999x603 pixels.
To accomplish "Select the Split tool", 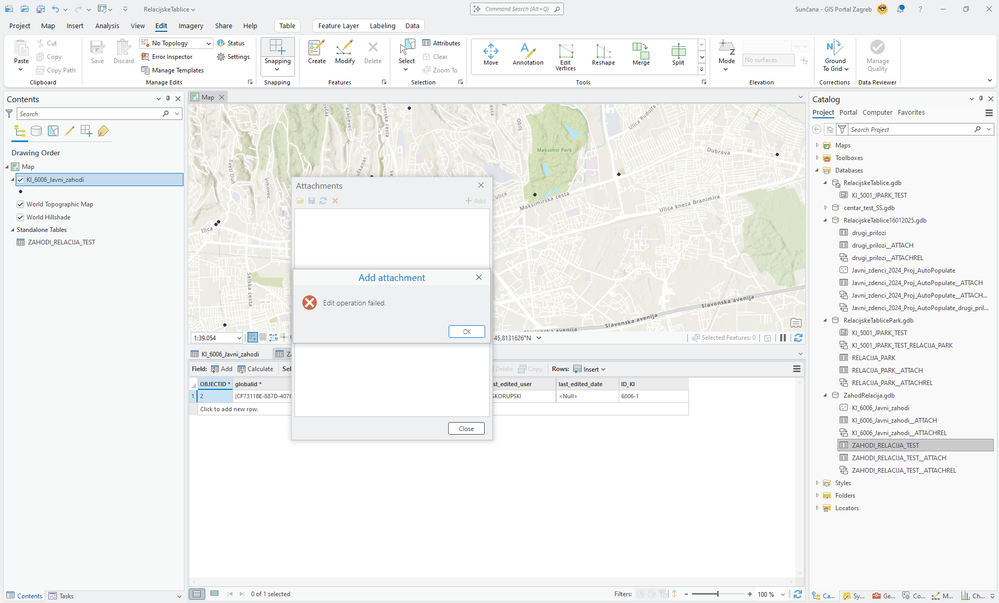I will 678,54.
